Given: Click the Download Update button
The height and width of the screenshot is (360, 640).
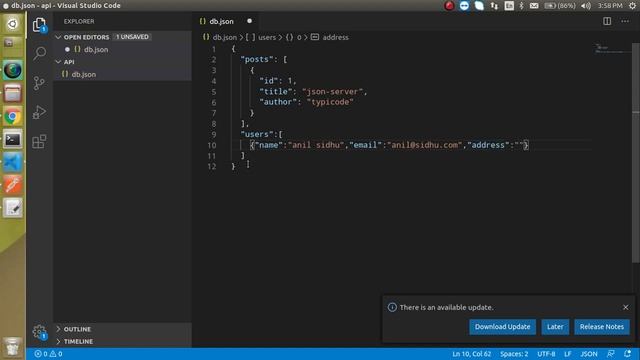Looking at the screenshot, I should [502, 327].
